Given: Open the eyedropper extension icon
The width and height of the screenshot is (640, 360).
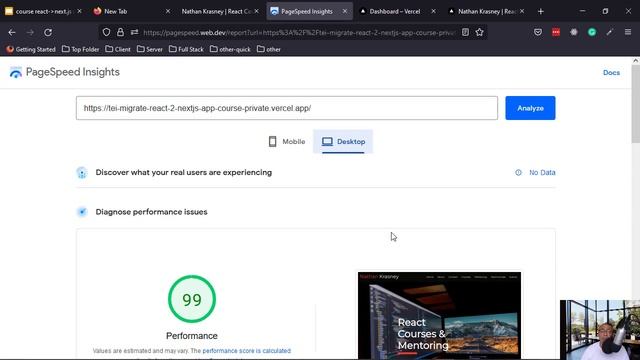Looking at the screenshot, I should click(609, 32).
